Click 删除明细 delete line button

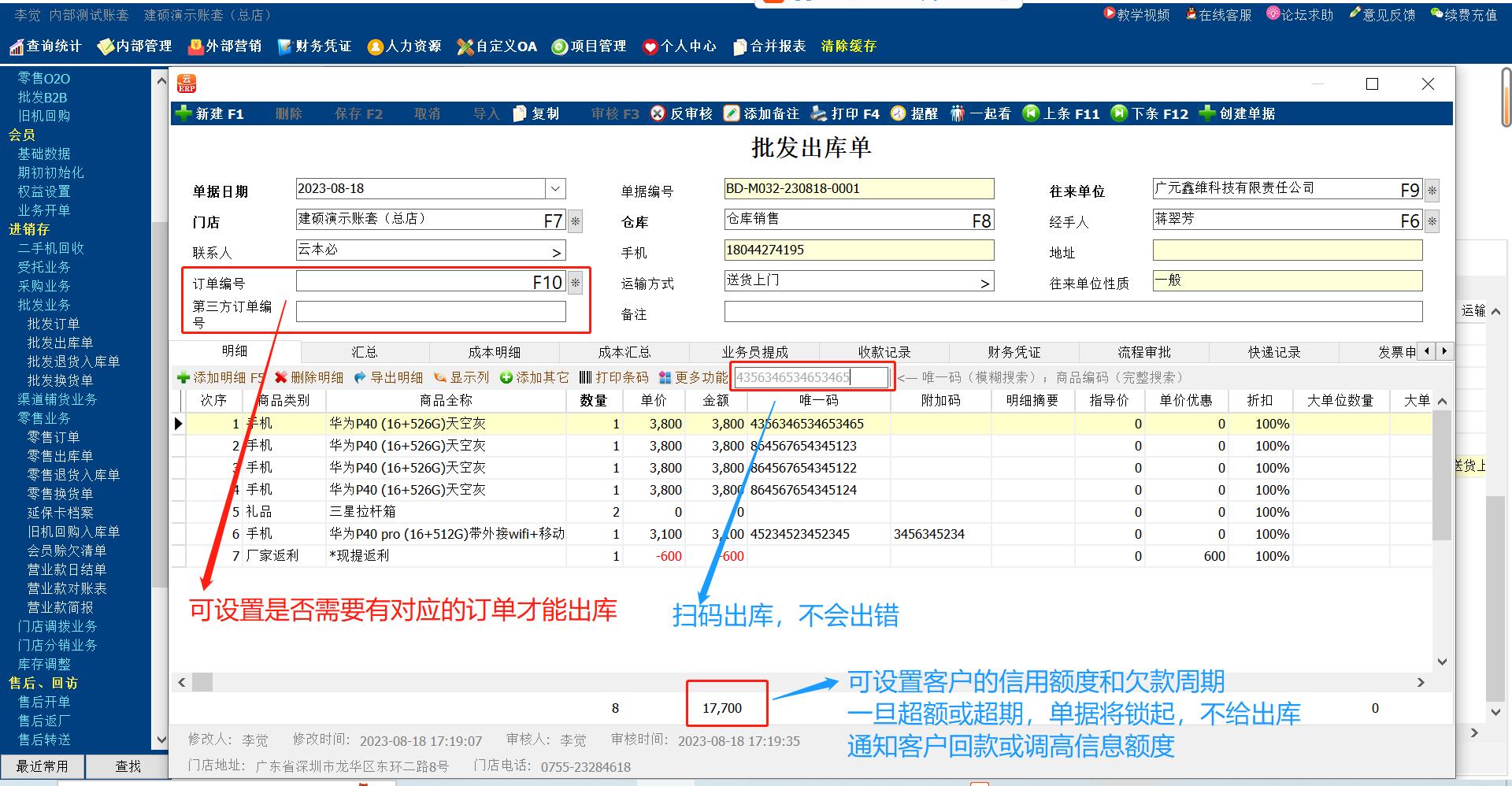[309, 378]
